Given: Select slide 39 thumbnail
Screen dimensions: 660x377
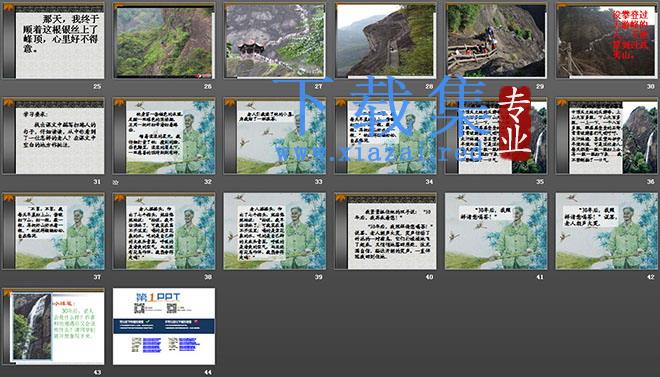Looking at the screenshot, I should [275, 231].
